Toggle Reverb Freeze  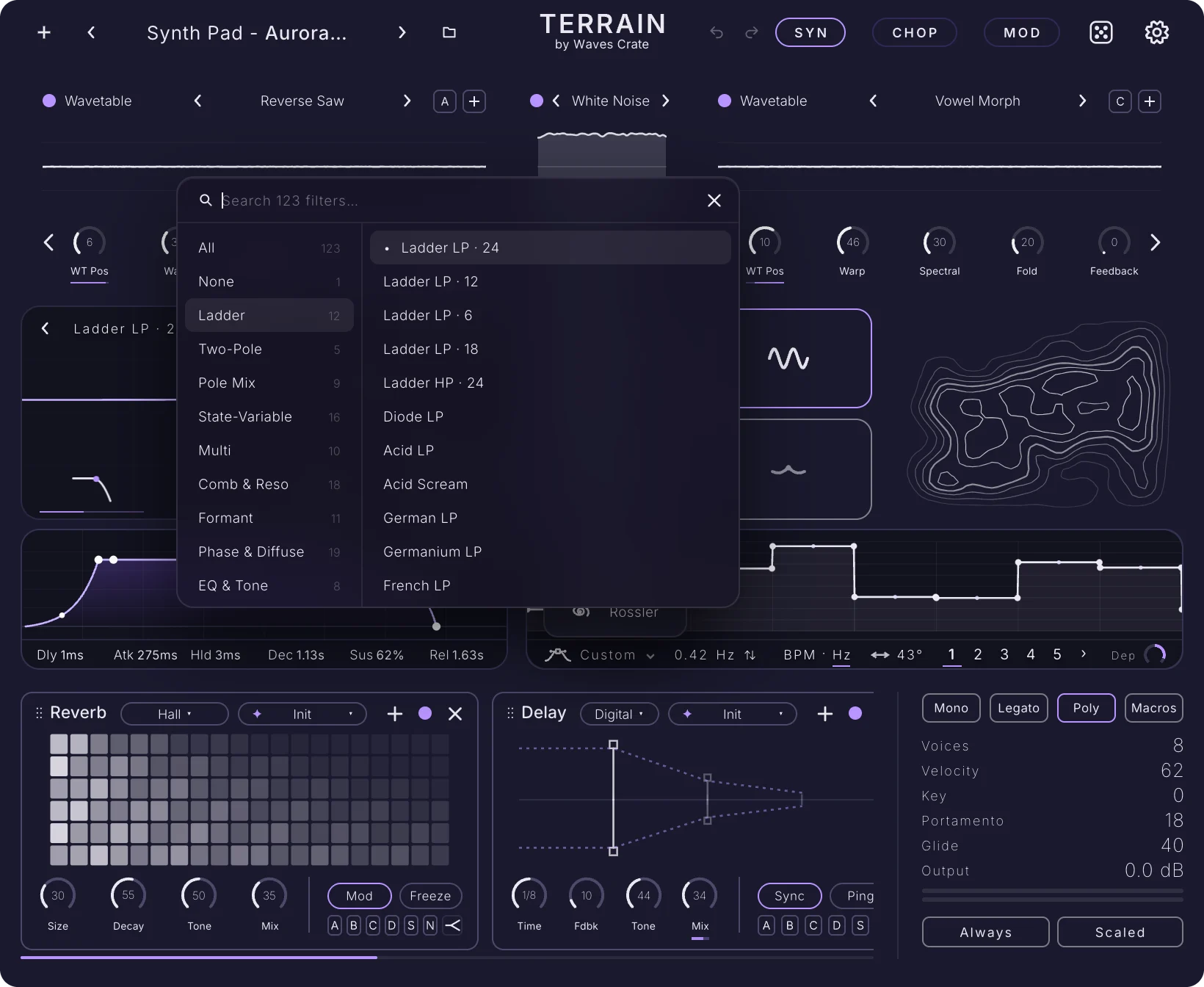pyautogui.click(x=430, y=896)
